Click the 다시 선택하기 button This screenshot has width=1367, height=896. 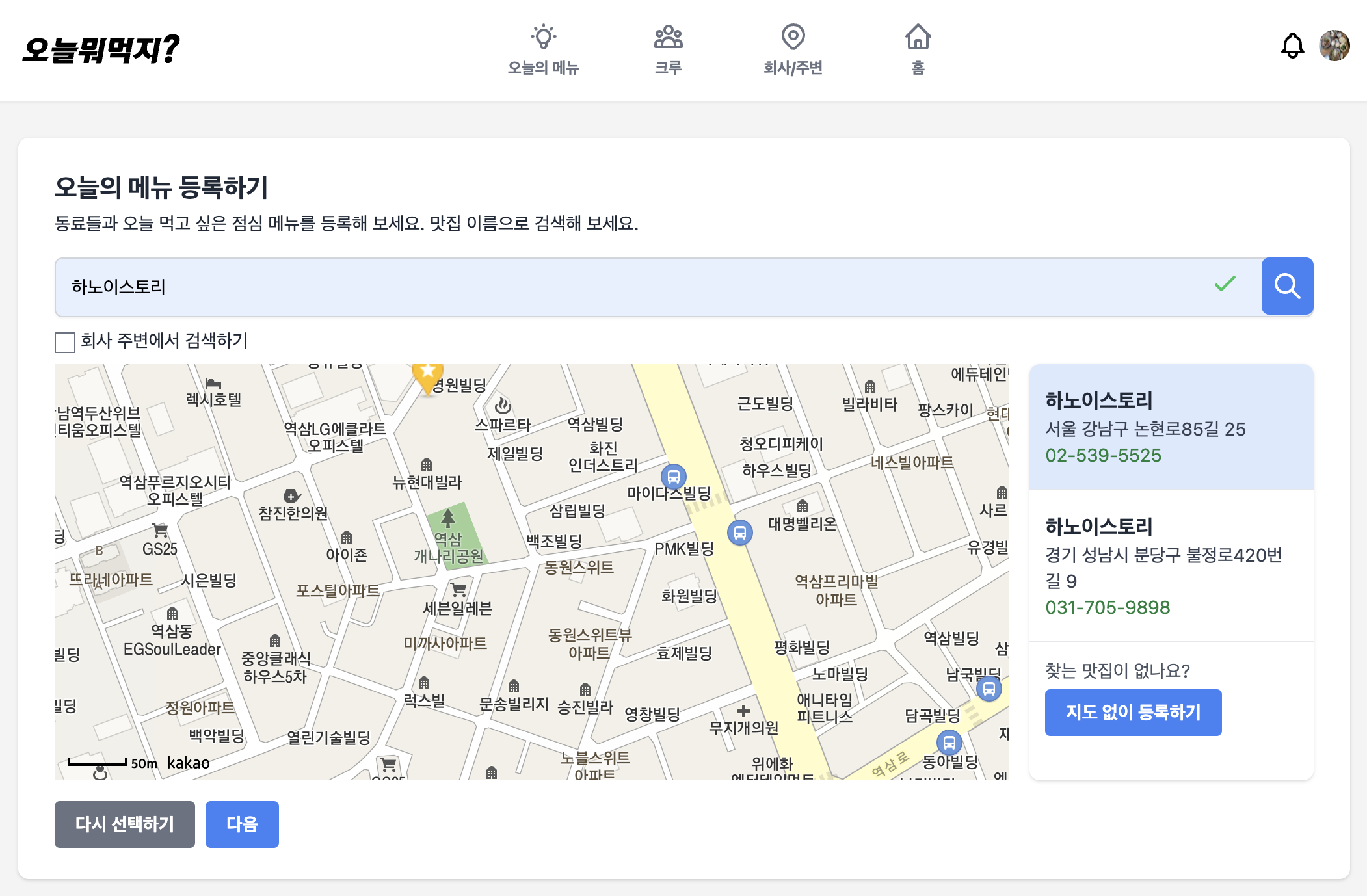point(124,824)
